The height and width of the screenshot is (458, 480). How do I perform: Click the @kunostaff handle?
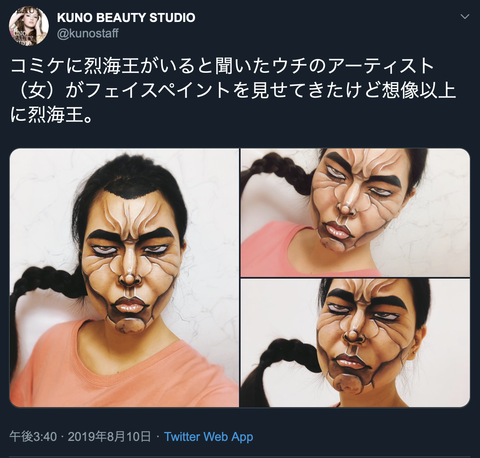point(88,34)
